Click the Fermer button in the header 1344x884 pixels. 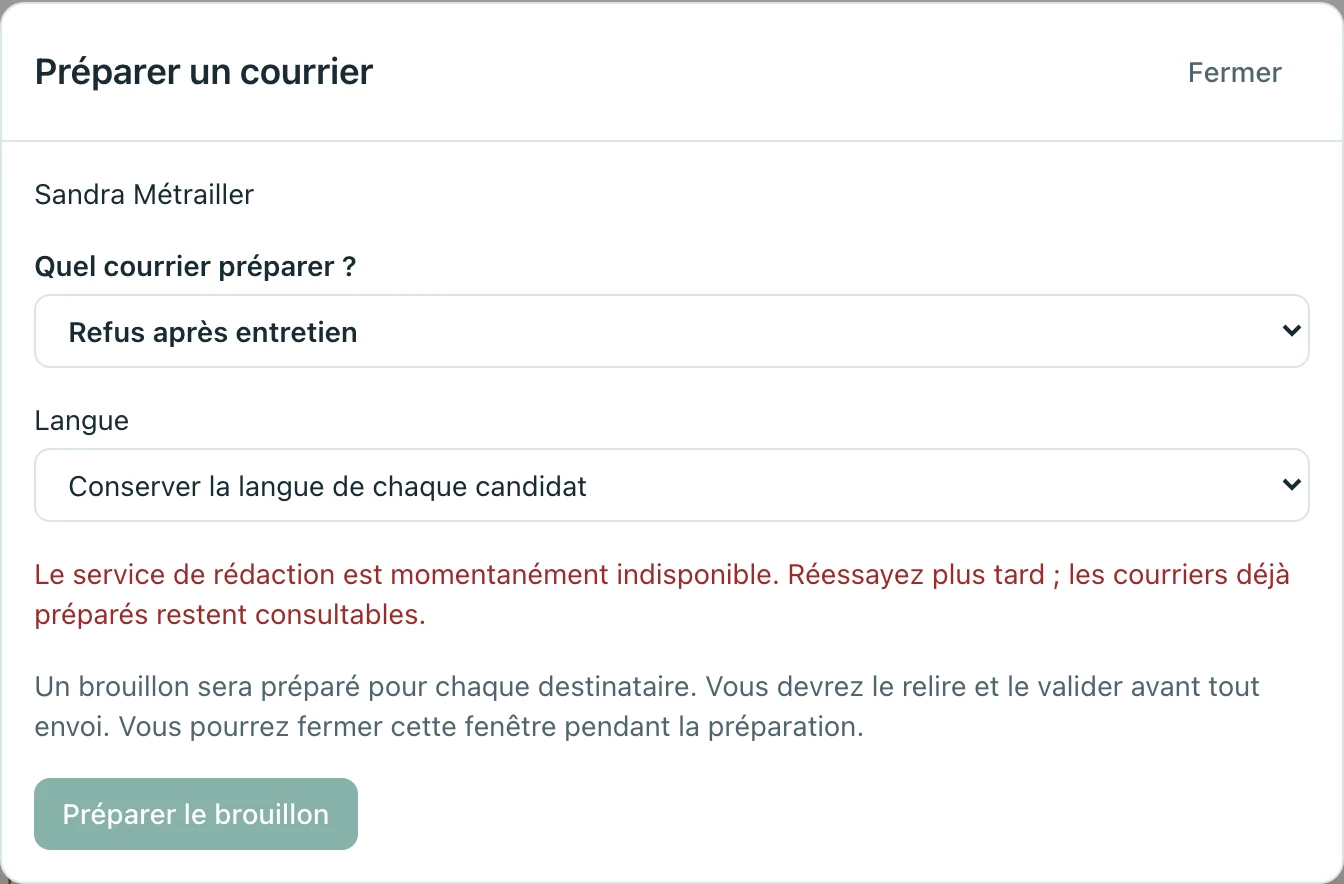(1234, 72)
